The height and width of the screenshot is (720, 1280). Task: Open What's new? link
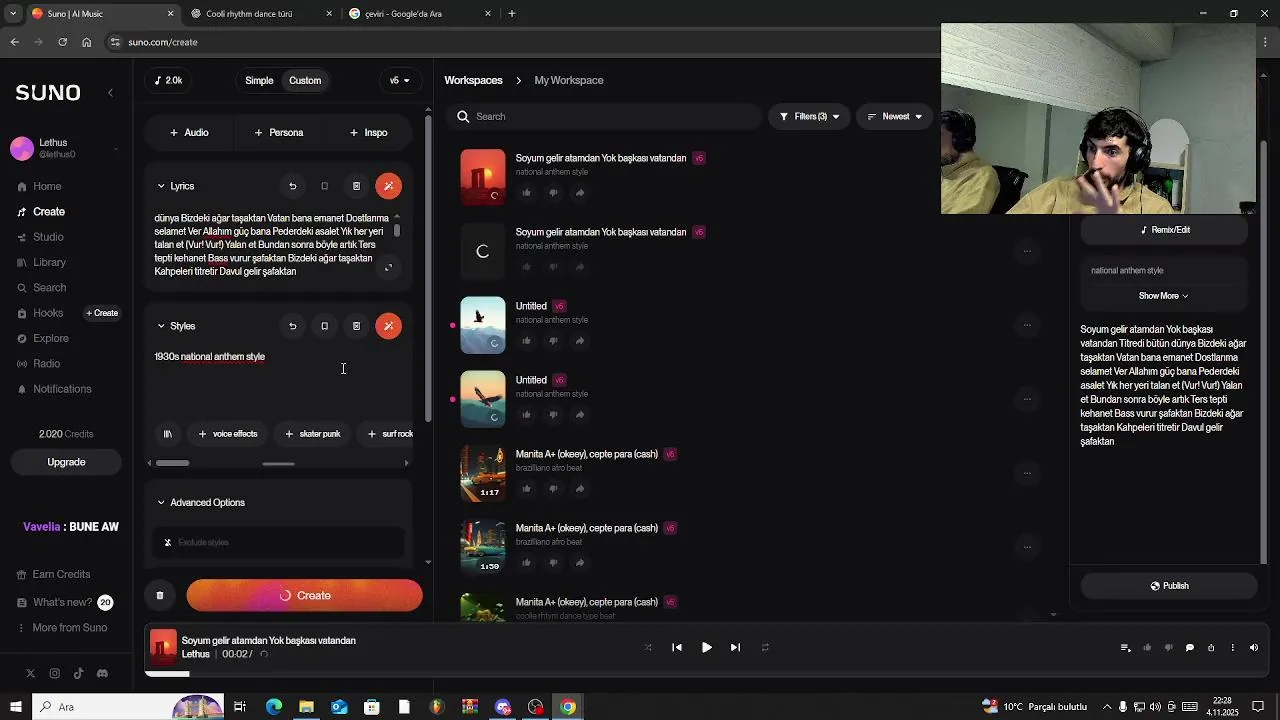point(62,602)
